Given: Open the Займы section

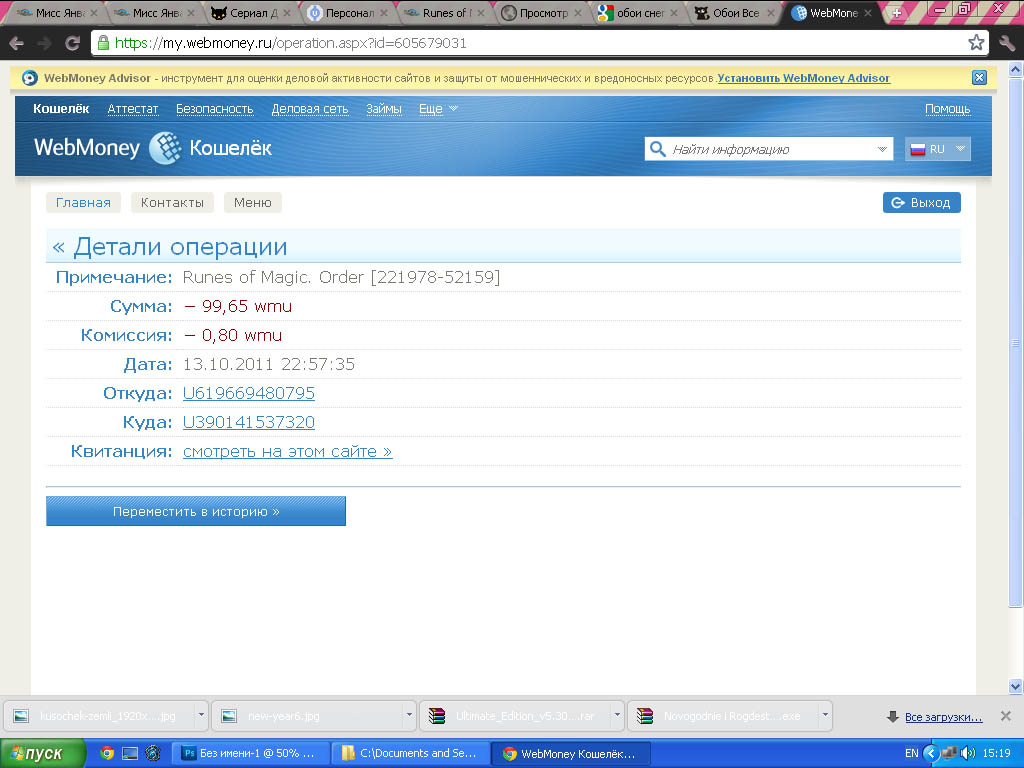Looking at the screenshot, I should (383, 109).
